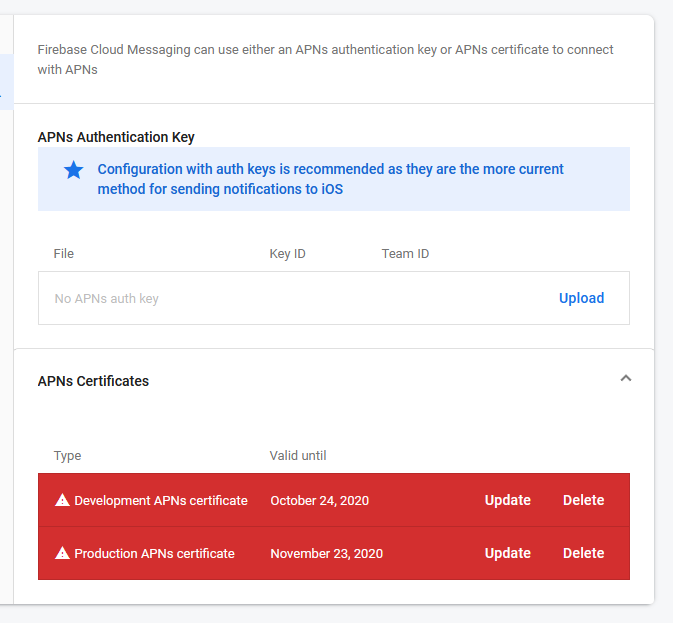Click the Valid until column header
This screenshot has width=673, height=623.
click(x=298, y=456)
